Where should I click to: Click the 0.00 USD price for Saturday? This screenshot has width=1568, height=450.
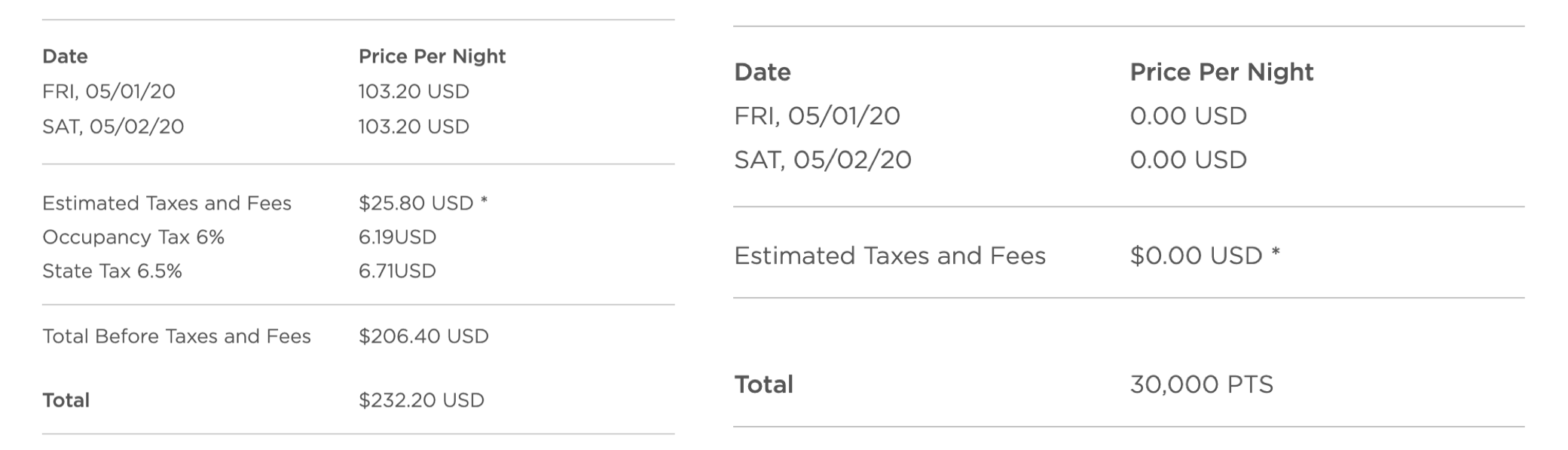(1188, 160)
